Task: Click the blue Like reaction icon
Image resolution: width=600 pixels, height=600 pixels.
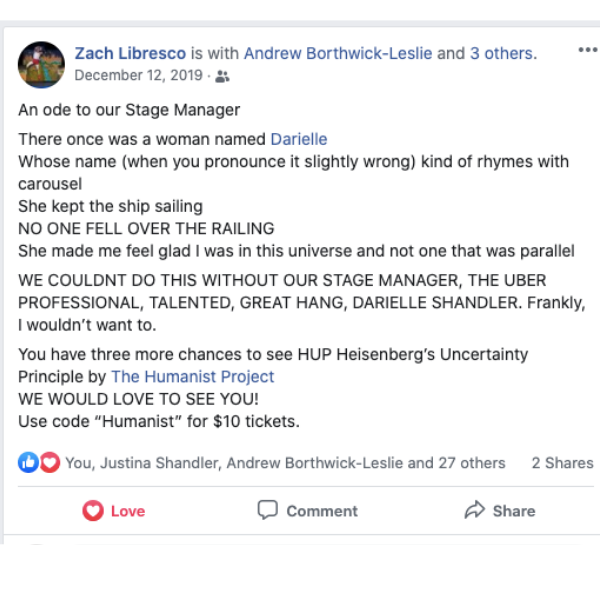Action: click(x=28, y=462)
